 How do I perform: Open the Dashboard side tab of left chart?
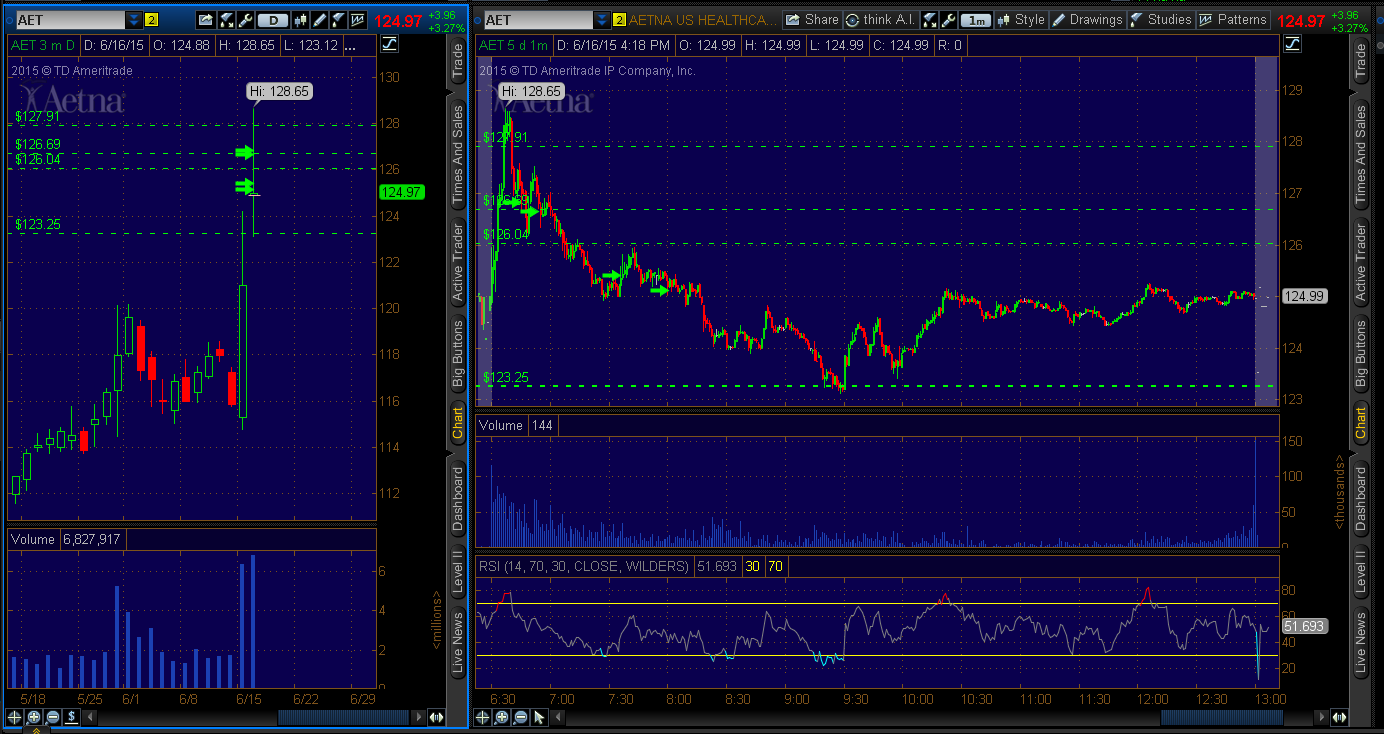pos(458,498)
